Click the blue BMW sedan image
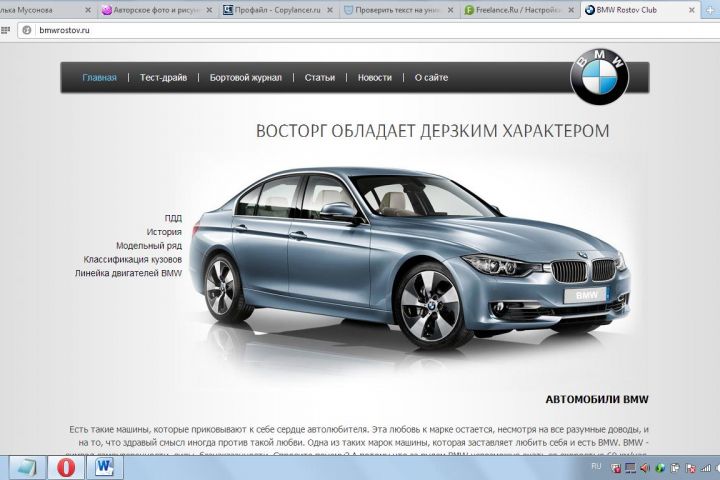 tap(411, 257)
